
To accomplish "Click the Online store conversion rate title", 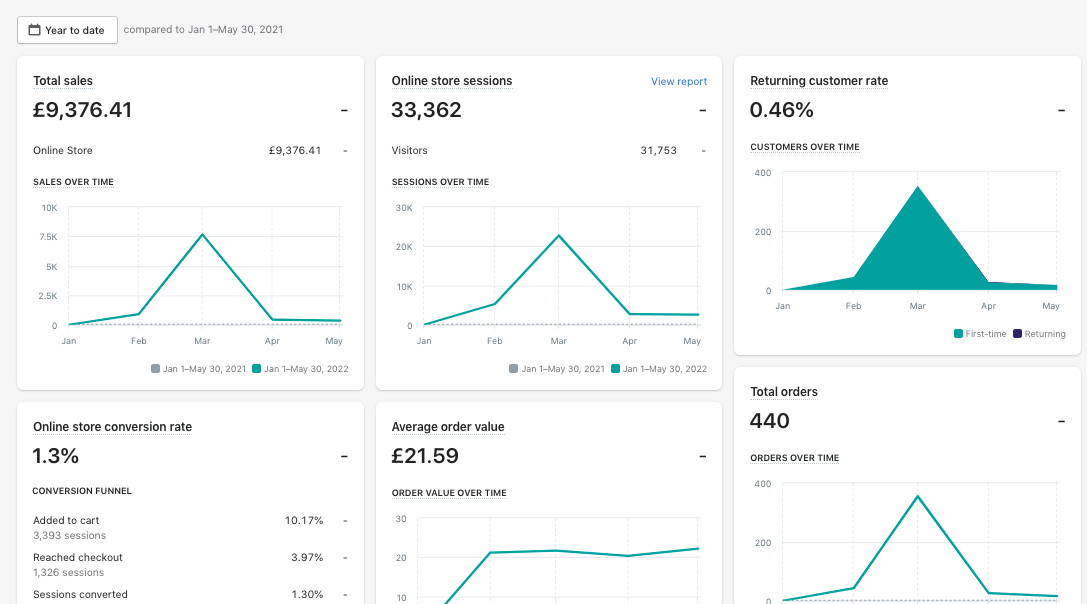I will [x=112, y=427].
